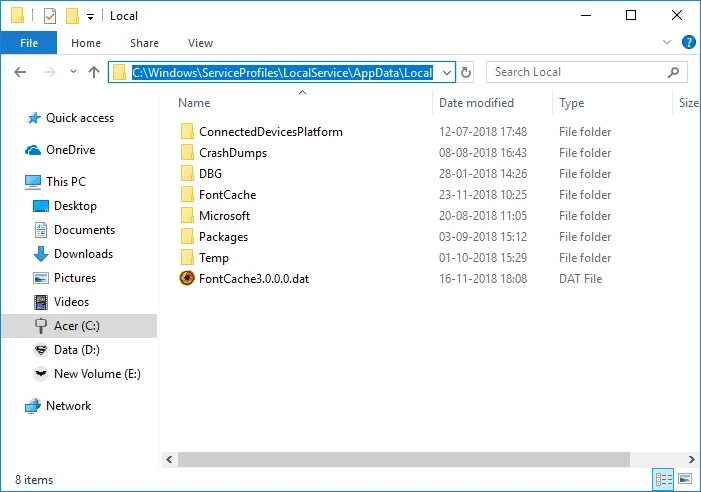Click the New folder icon in title bar
Viewport: 701px width, 492px height.
[72, 16]
